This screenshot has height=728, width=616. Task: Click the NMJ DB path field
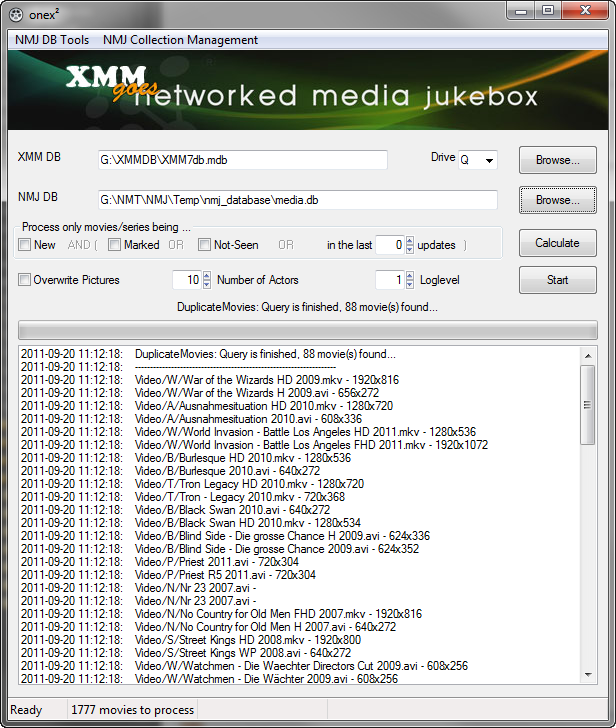click(x=298, y=200)
